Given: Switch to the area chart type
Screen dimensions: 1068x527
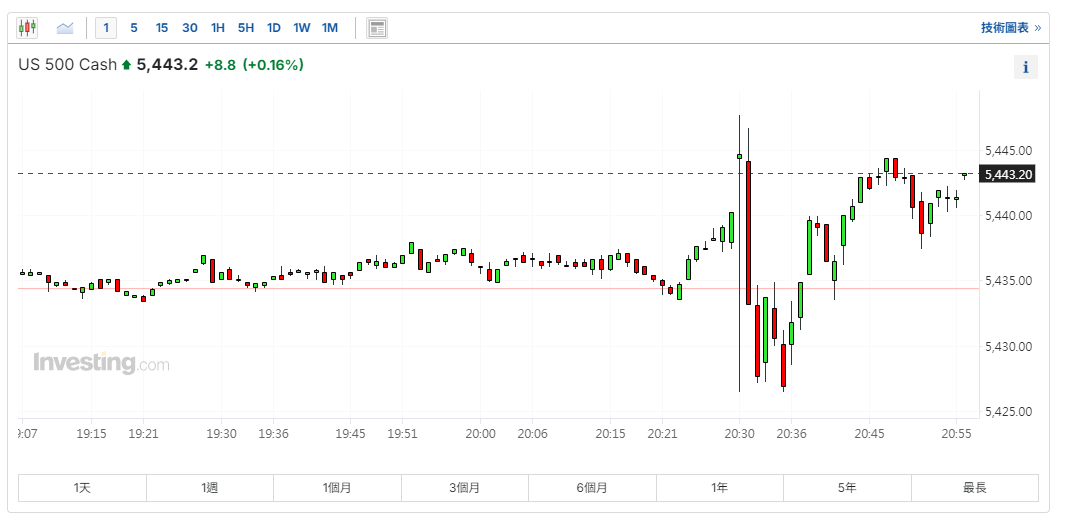Looking at the screenshot, I should 65,28.
